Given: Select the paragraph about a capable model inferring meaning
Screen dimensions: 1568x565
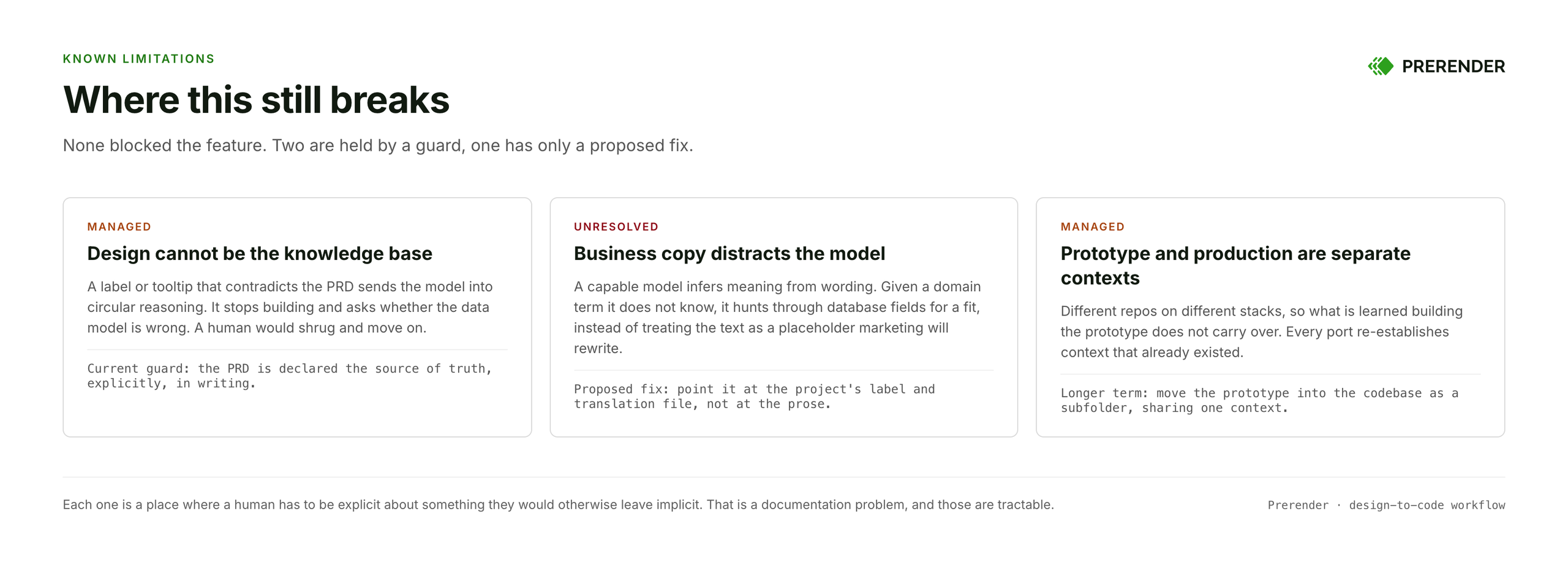Looking at the screenshot, I should pos(777,317).
